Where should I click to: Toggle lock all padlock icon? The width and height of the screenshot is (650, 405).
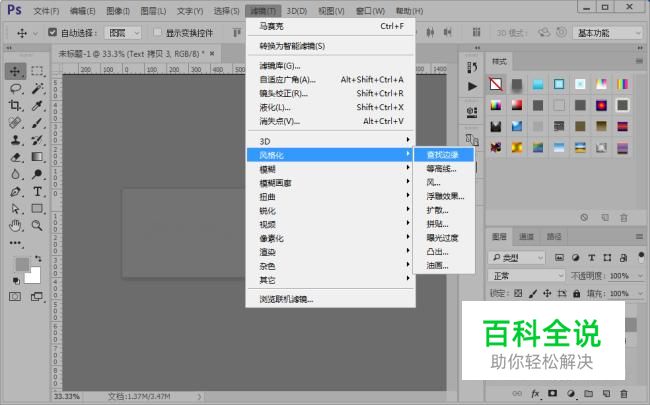[576, 293]
